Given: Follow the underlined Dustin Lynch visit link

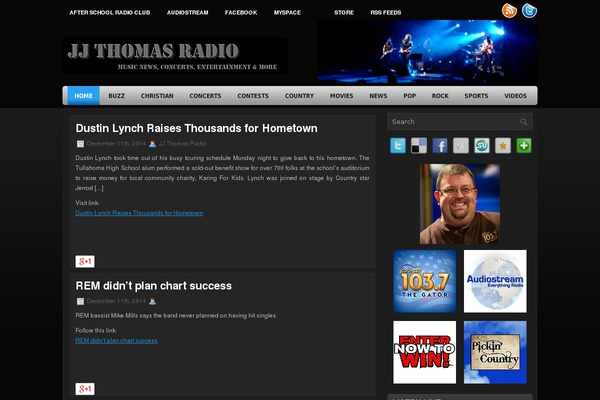Looking at the screenshot, I should pos(139,213).
